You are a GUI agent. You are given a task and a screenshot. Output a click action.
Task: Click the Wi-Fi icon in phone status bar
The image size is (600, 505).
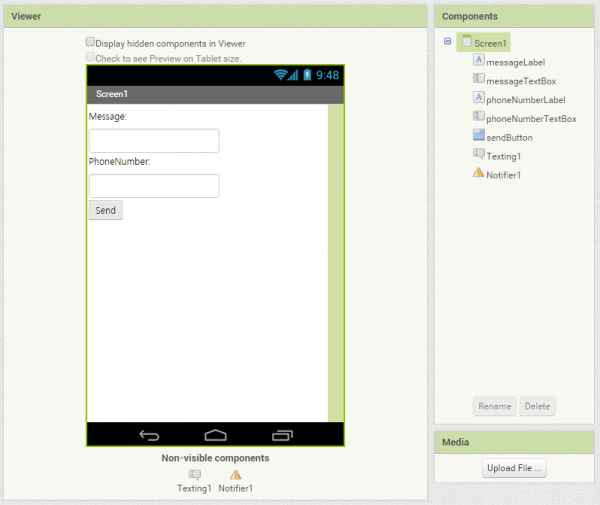[280, 75]
